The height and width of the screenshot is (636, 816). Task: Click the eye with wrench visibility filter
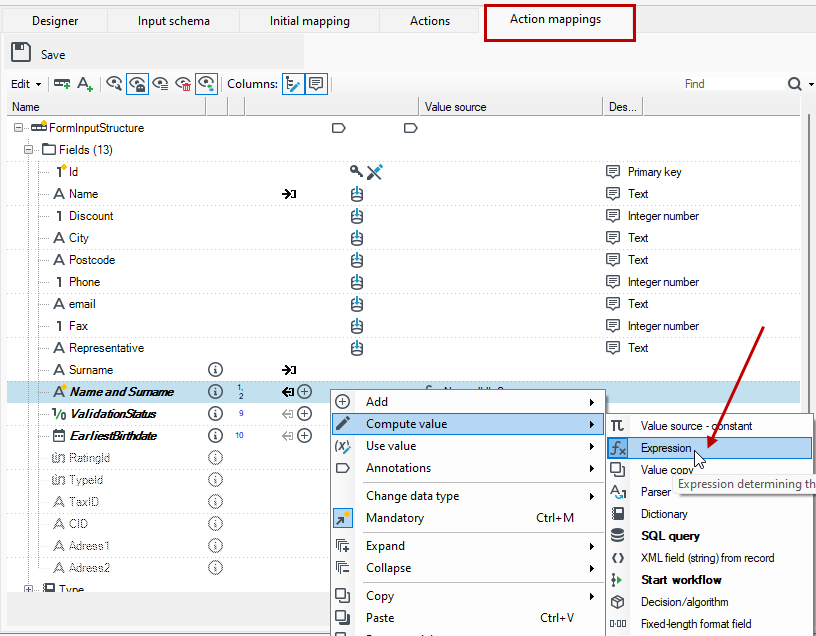[114, 84]
